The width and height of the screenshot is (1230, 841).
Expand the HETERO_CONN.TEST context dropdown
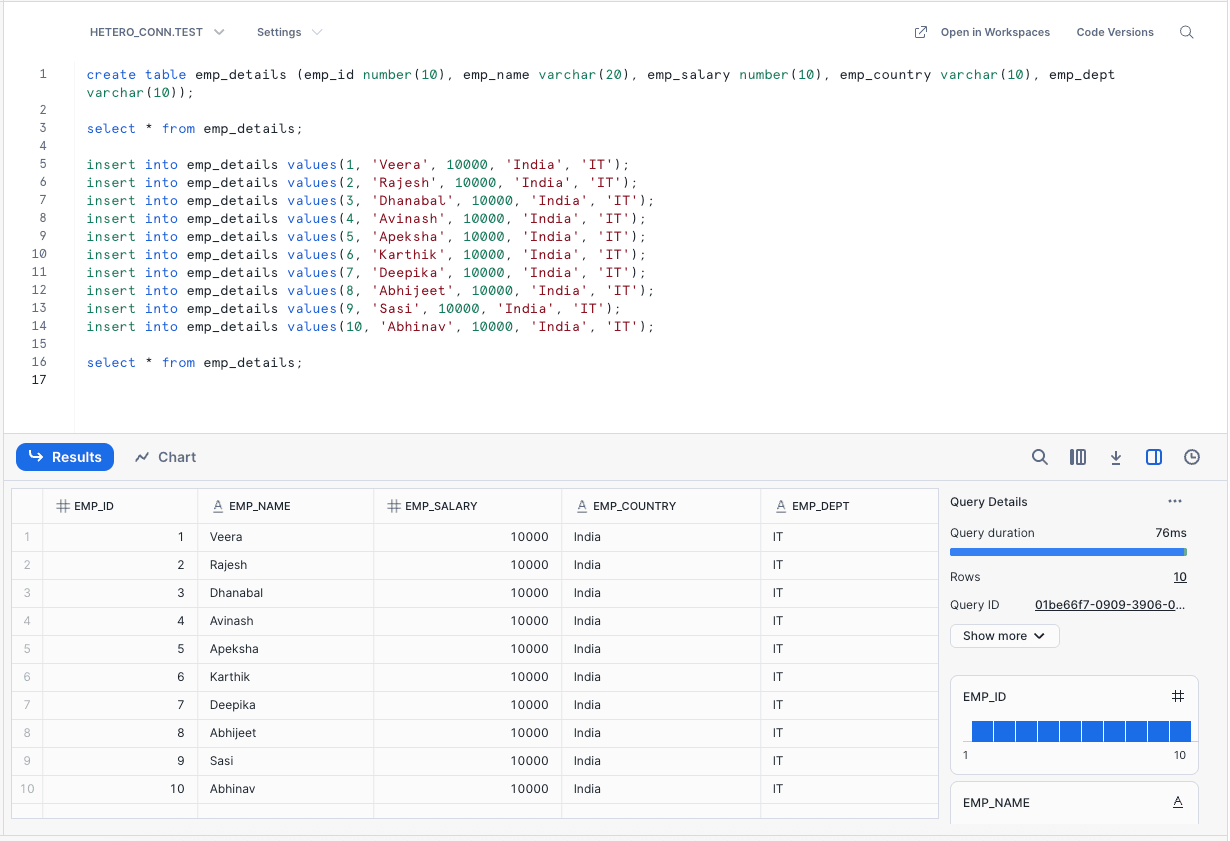tap(157, 32)
